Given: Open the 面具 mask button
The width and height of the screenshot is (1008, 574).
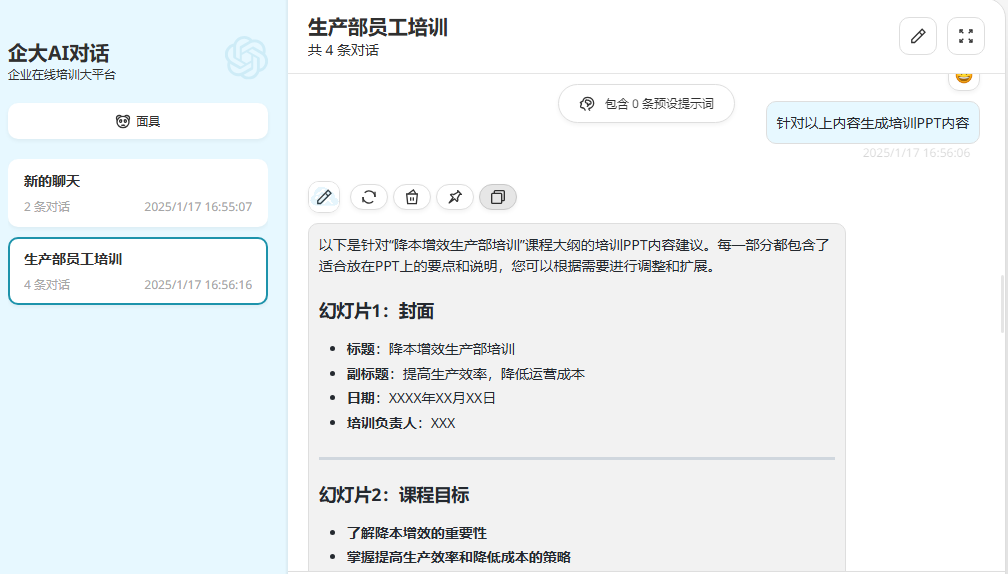Looking at the screenshot, I should [138, 121].
